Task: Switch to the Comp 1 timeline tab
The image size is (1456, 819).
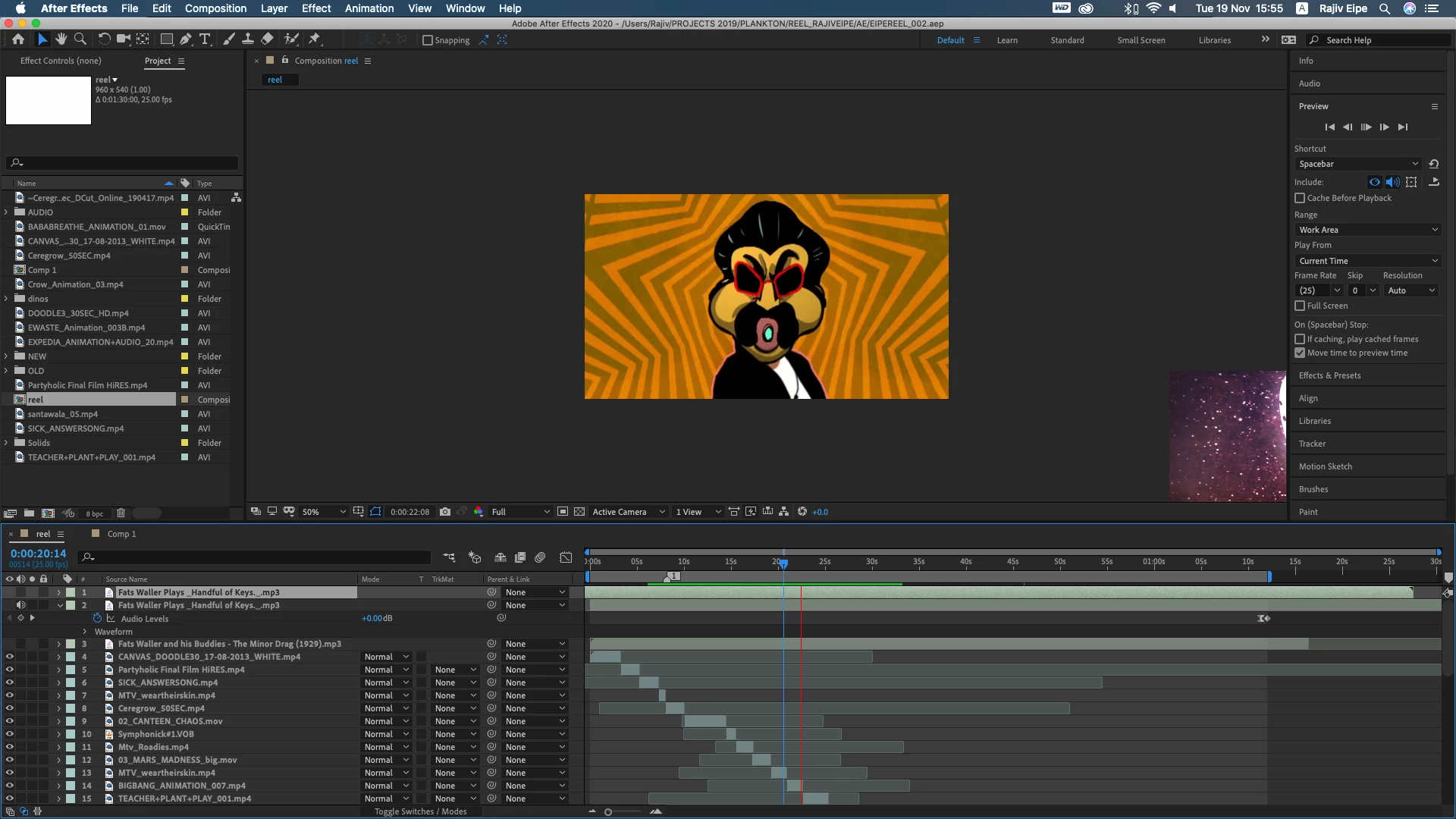Action: pyautogui.click(x=121, y=534)
